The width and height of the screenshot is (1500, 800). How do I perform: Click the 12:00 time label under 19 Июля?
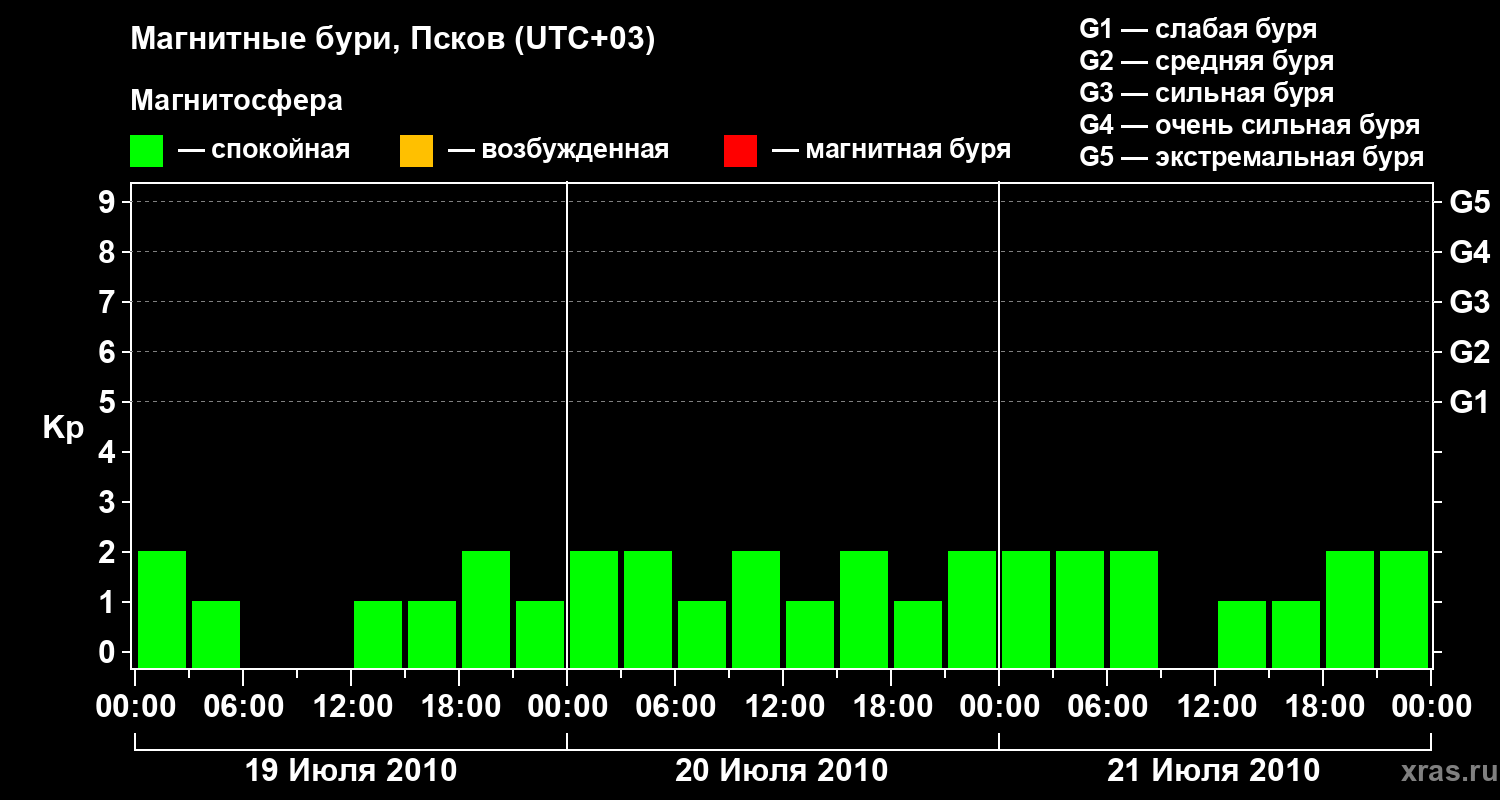click(x=351, y=707)
